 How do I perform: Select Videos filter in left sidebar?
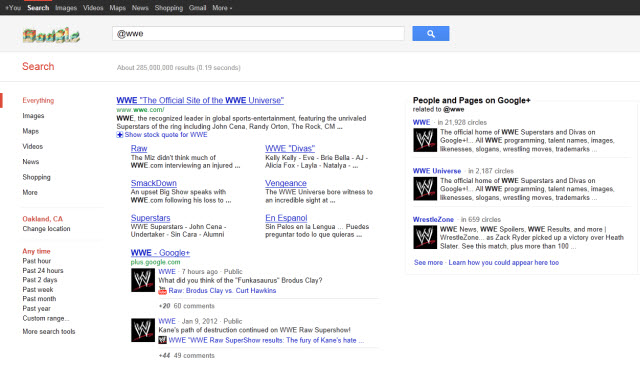point(33,146)
